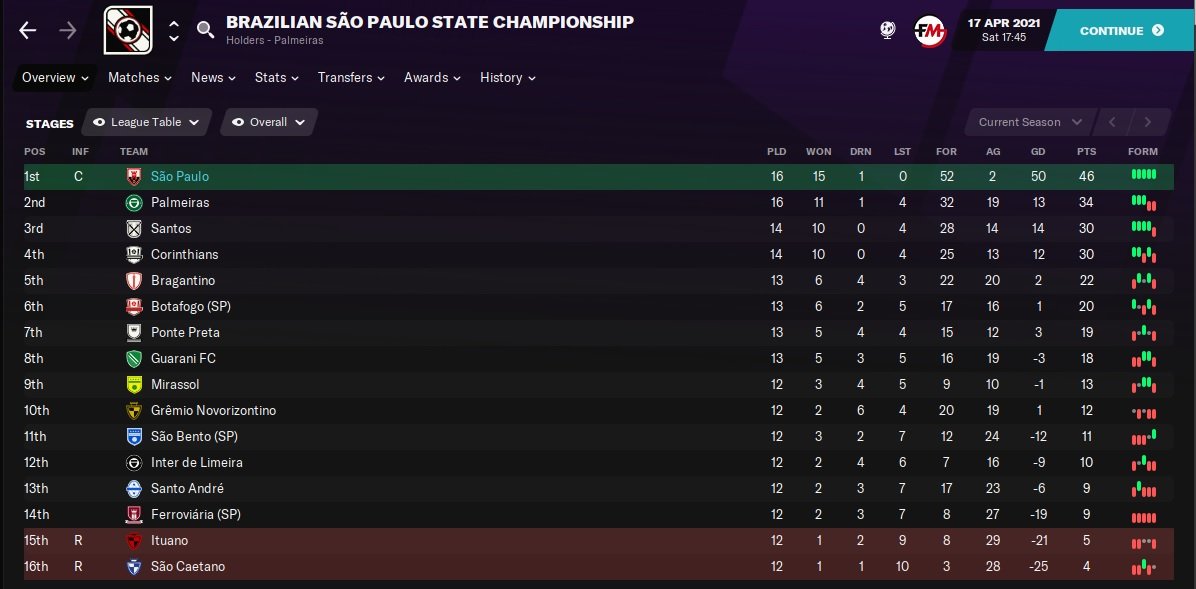Click the world globe icon
1196x589 pixels.
887,31
